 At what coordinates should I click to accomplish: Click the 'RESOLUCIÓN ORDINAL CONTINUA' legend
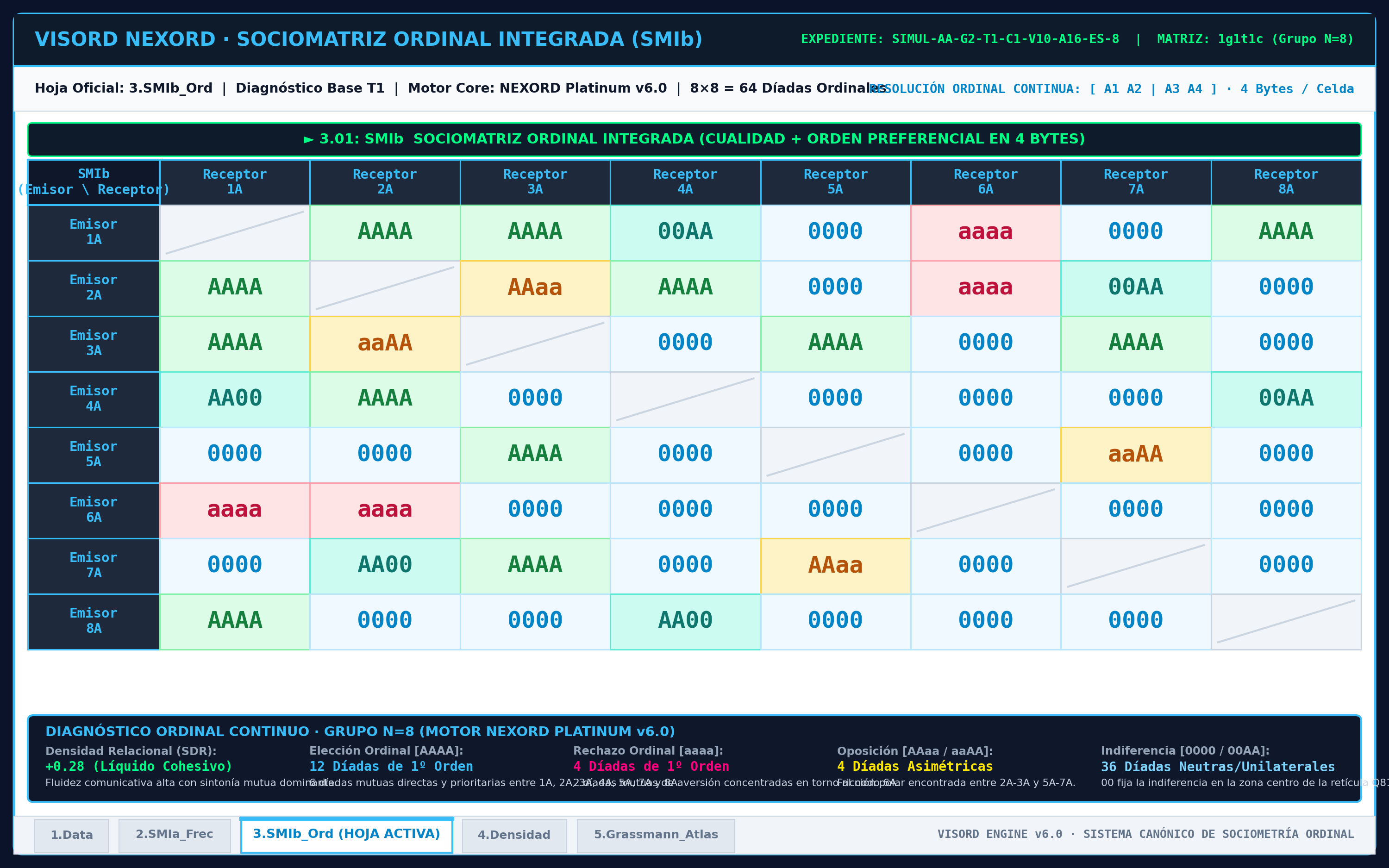coord(1112,89)
